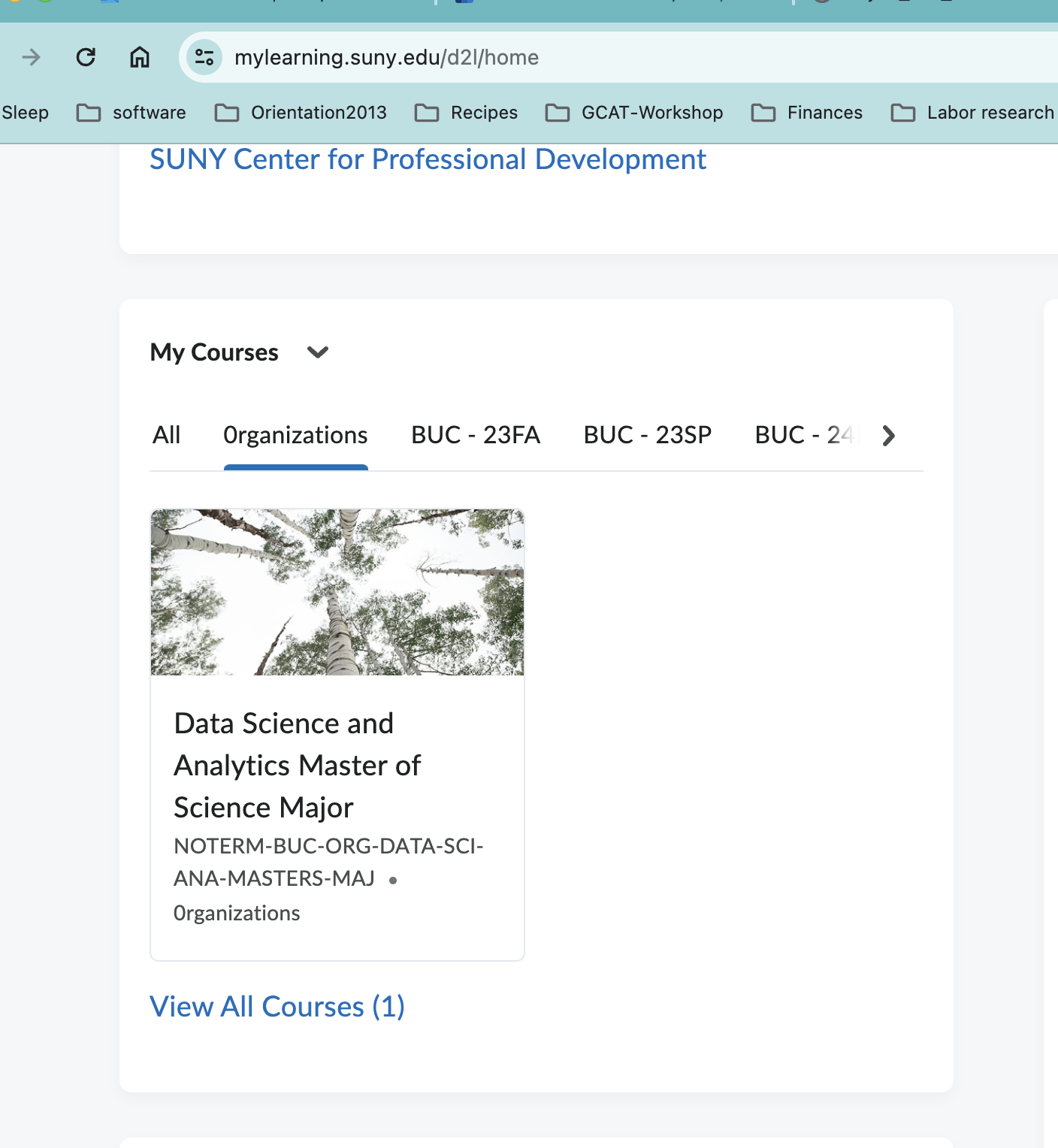Click View All Courses (1) link
Image resolution: width=1058 pixels, height=1148 pixels.
[277, 1007]
